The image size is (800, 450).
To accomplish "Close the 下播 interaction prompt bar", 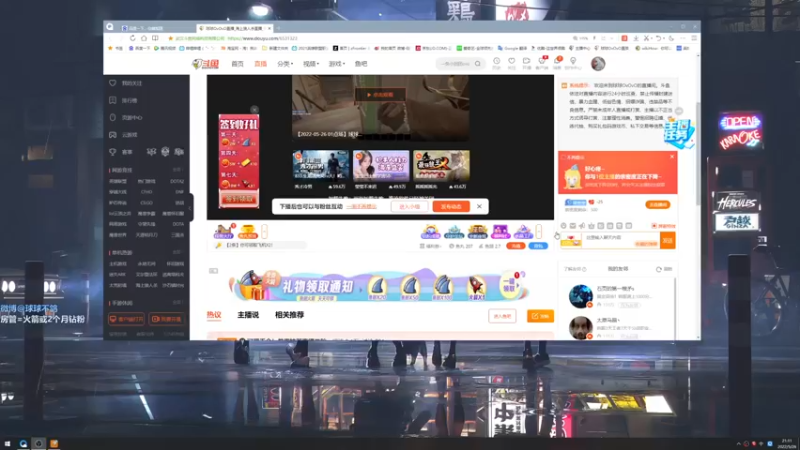I will coord(479,206).
